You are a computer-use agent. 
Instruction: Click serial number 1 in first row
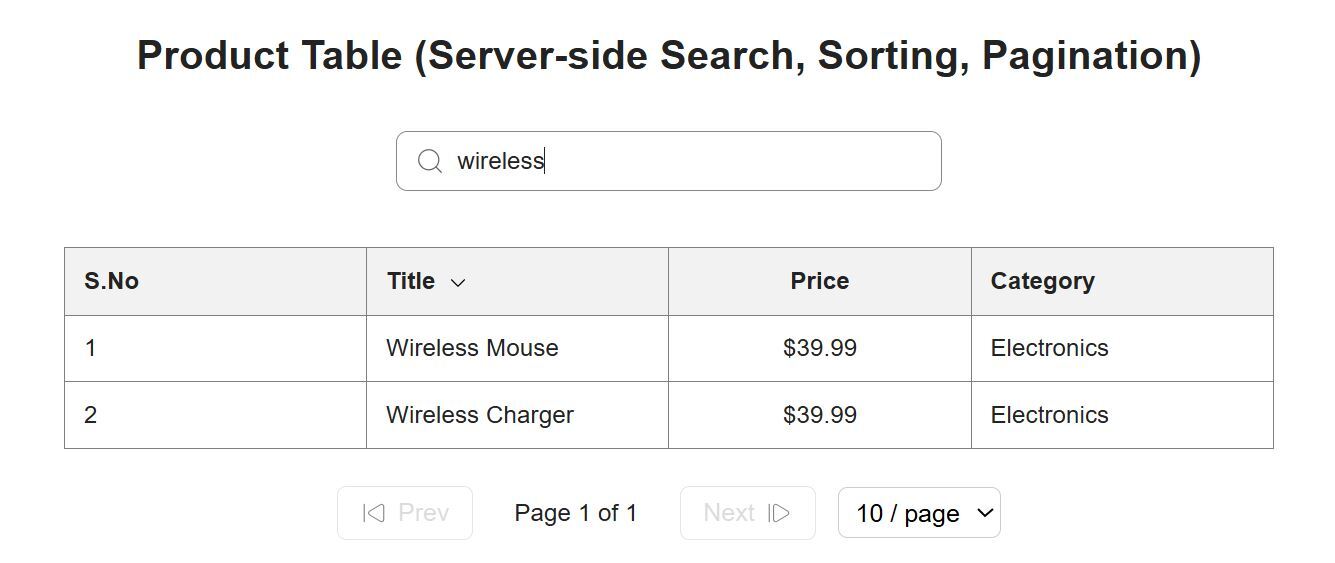click(91, 348)
